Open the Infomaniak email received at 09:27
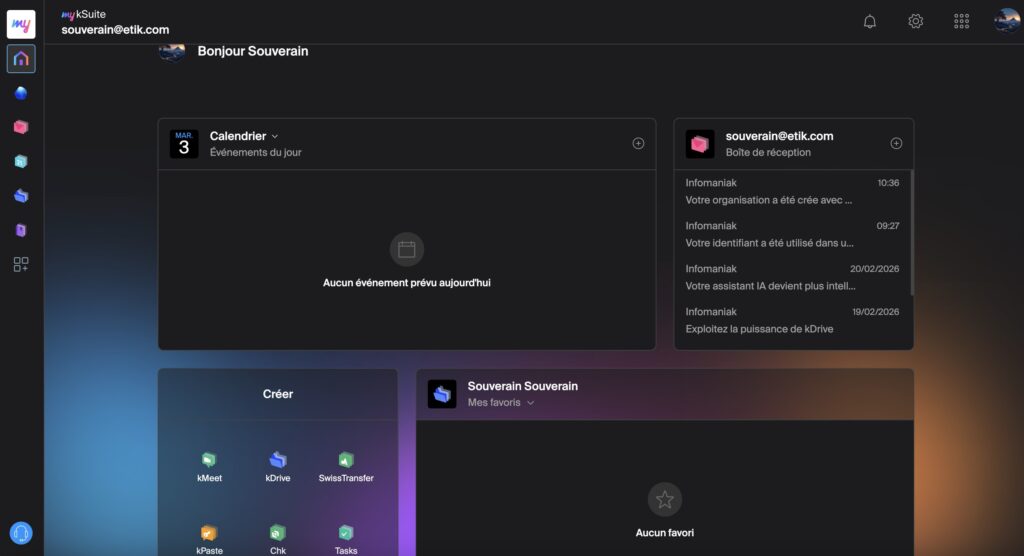This screenshot has width=1024, height=556. pos(792,234)
